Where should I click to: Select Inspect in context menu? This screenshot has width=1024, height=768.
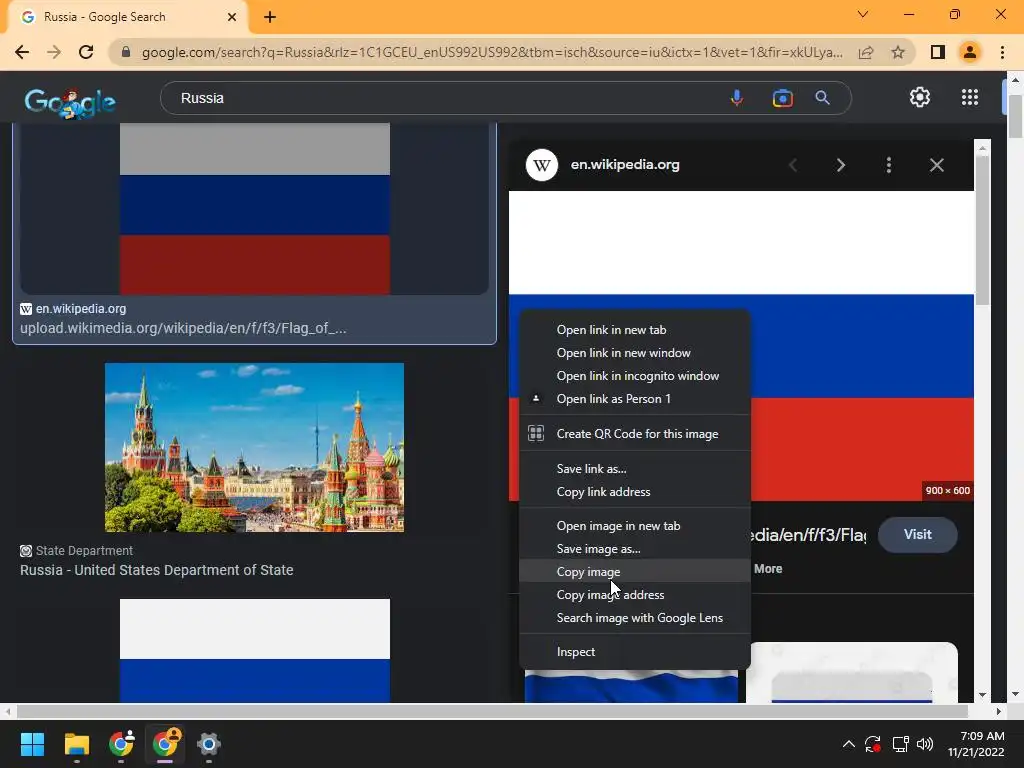pos(635,652)
